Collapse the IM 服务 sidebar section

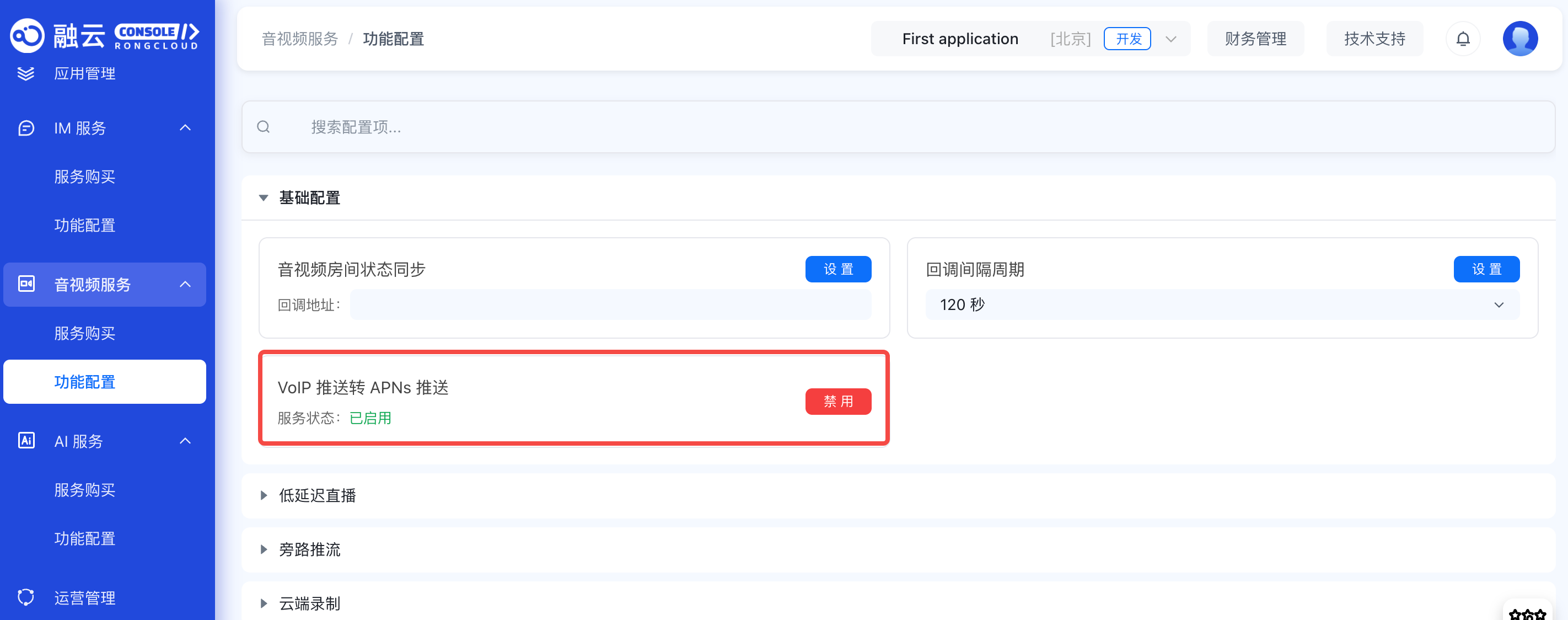point(185,128)
